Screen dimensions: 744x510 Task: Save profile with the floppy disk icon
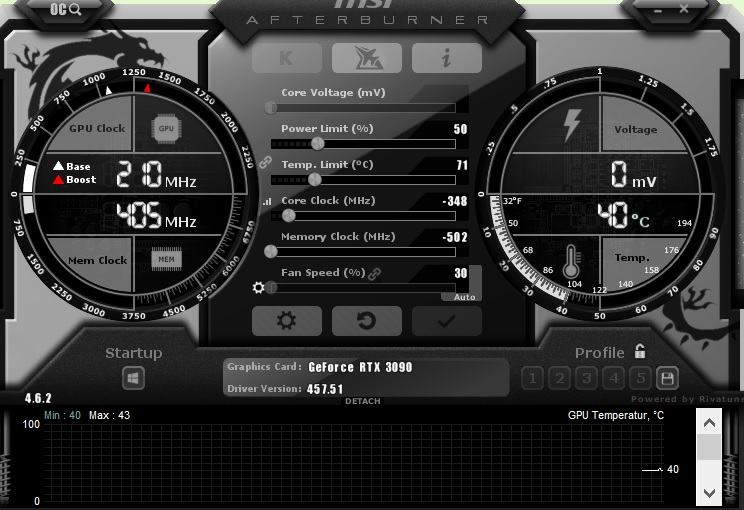[x=667, y=378]
